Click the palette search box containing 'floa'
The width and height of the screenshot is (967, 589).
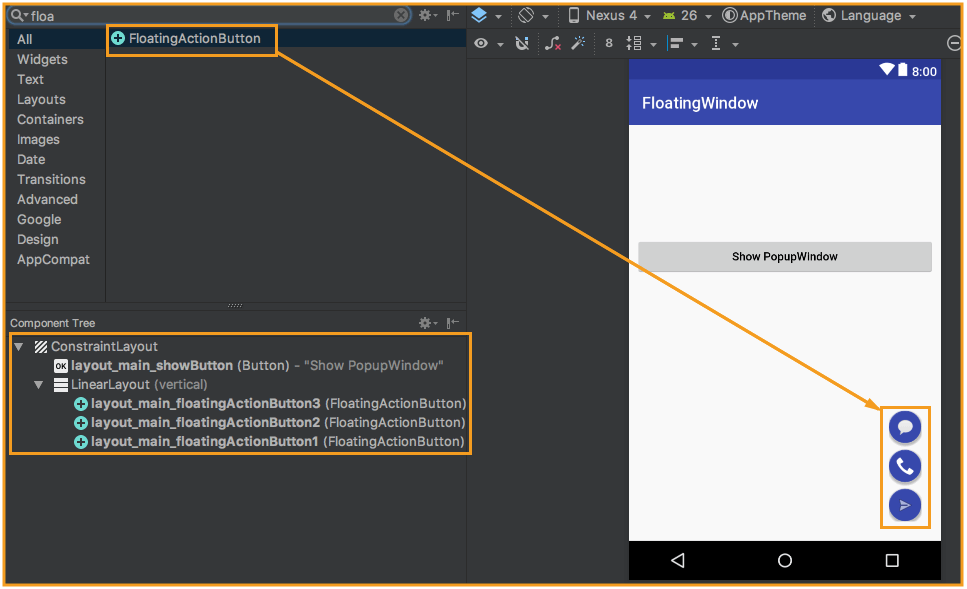[210, 15]
